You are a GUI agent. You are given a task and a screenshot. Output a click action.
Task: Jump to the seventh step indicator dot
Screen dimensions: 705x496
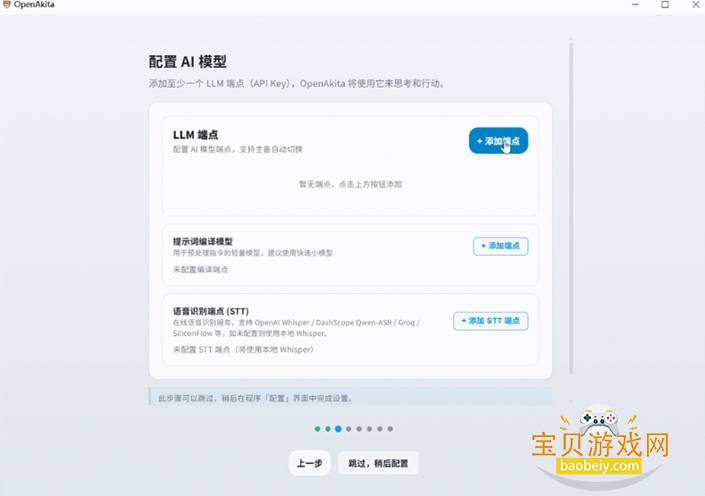[x=380, y=429]
